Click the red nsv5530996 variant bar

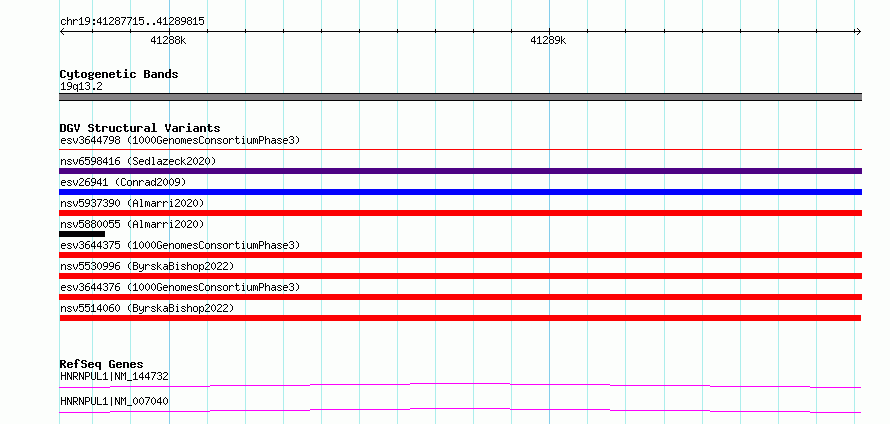pyautogui.click(x=460, y=276)
